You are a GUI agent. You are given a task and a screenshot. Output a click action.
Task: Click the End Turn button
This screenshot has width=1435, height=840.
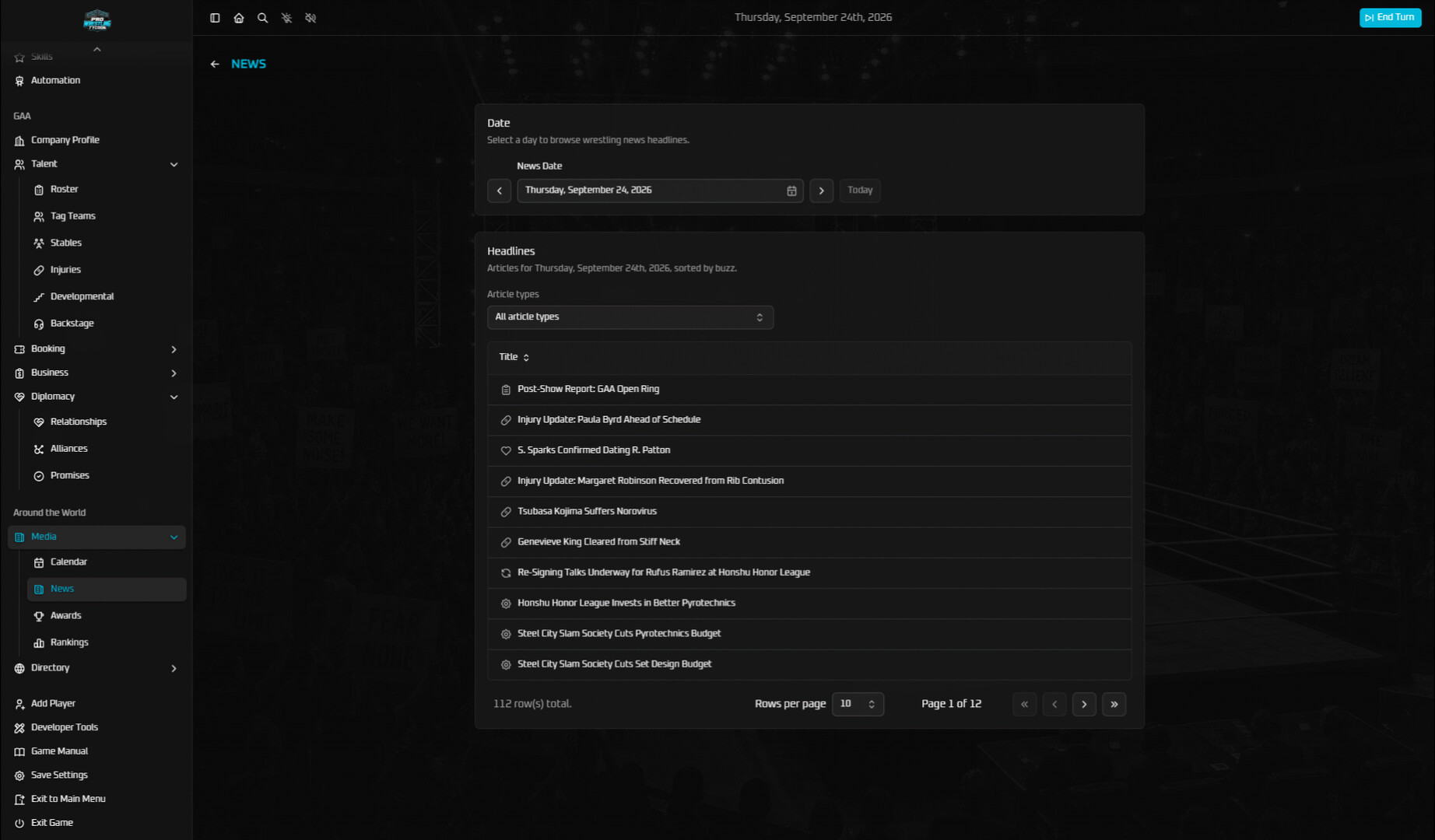pyautogui.click(x=1390, y=18)
